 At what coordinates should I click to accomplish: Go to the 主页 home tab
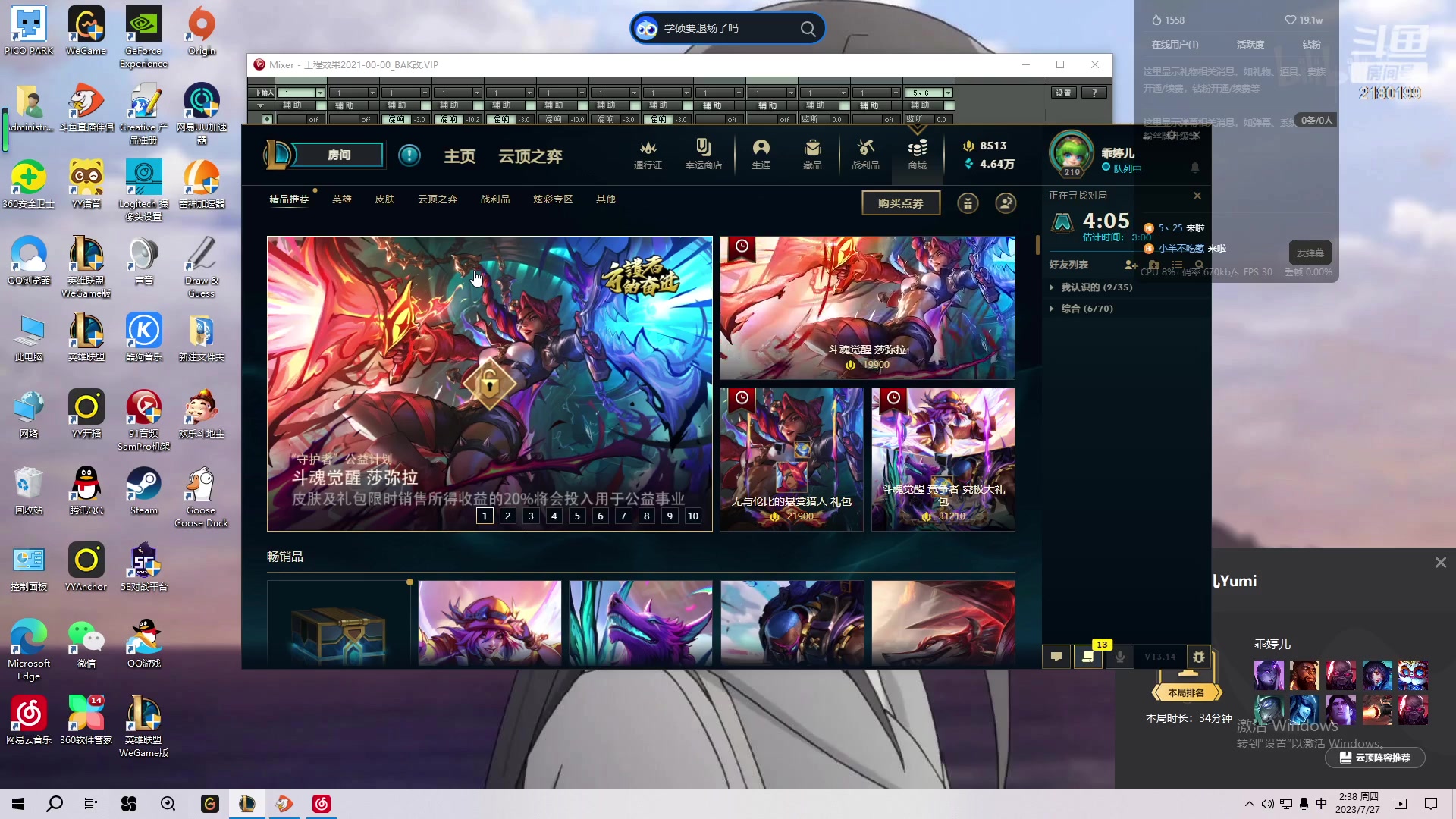[460, 156]
